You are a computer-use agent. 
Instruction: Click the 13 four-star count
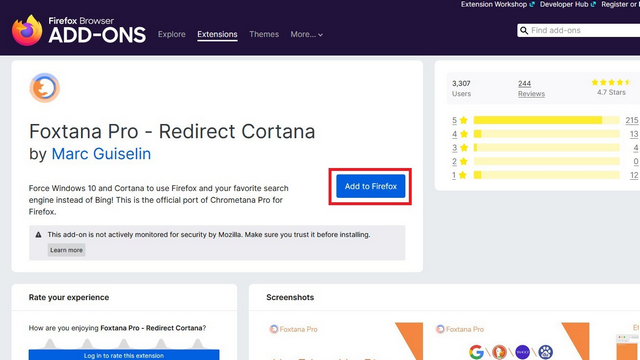pos(634,134)
